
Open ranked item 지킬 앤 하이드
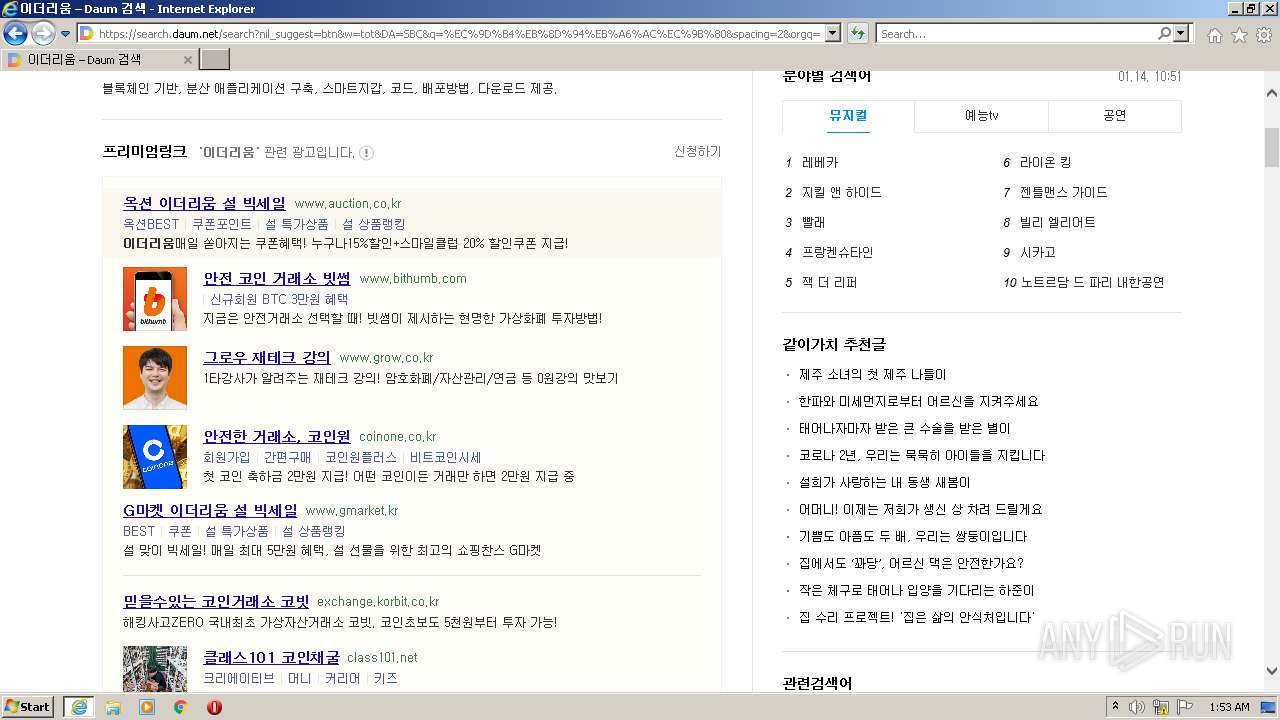tap(842, 192)
